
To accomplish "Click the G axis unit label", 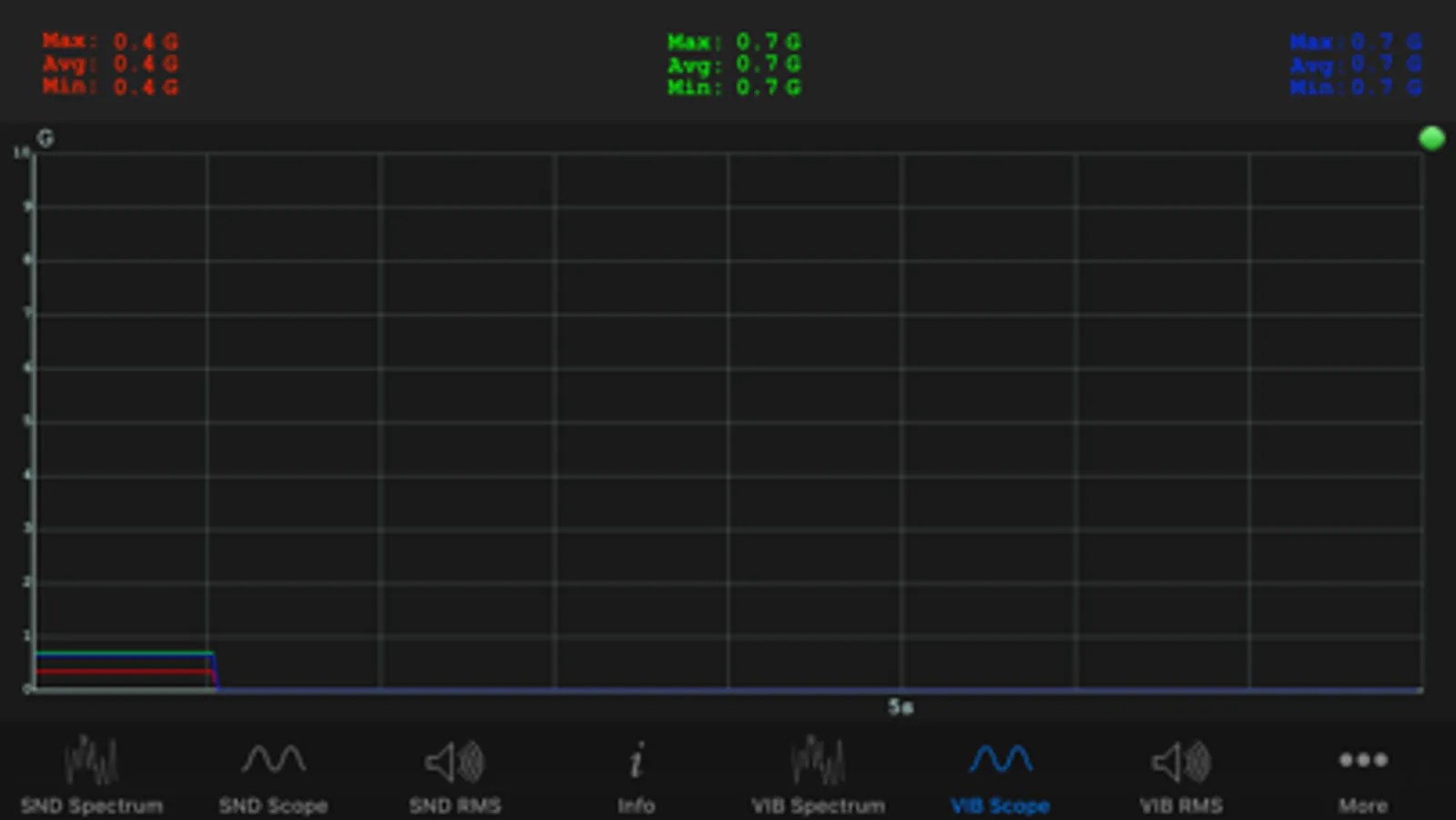I will tap(46, 138).
